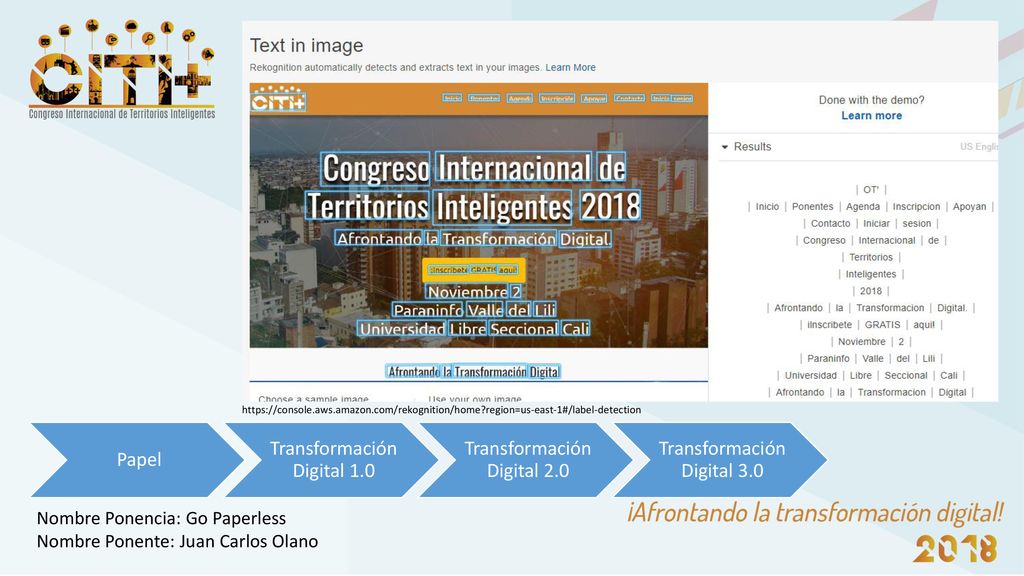Click the Text in image heading
Image resolution: width=1024 pixels, height=576 pixels.
pos(306,46)
